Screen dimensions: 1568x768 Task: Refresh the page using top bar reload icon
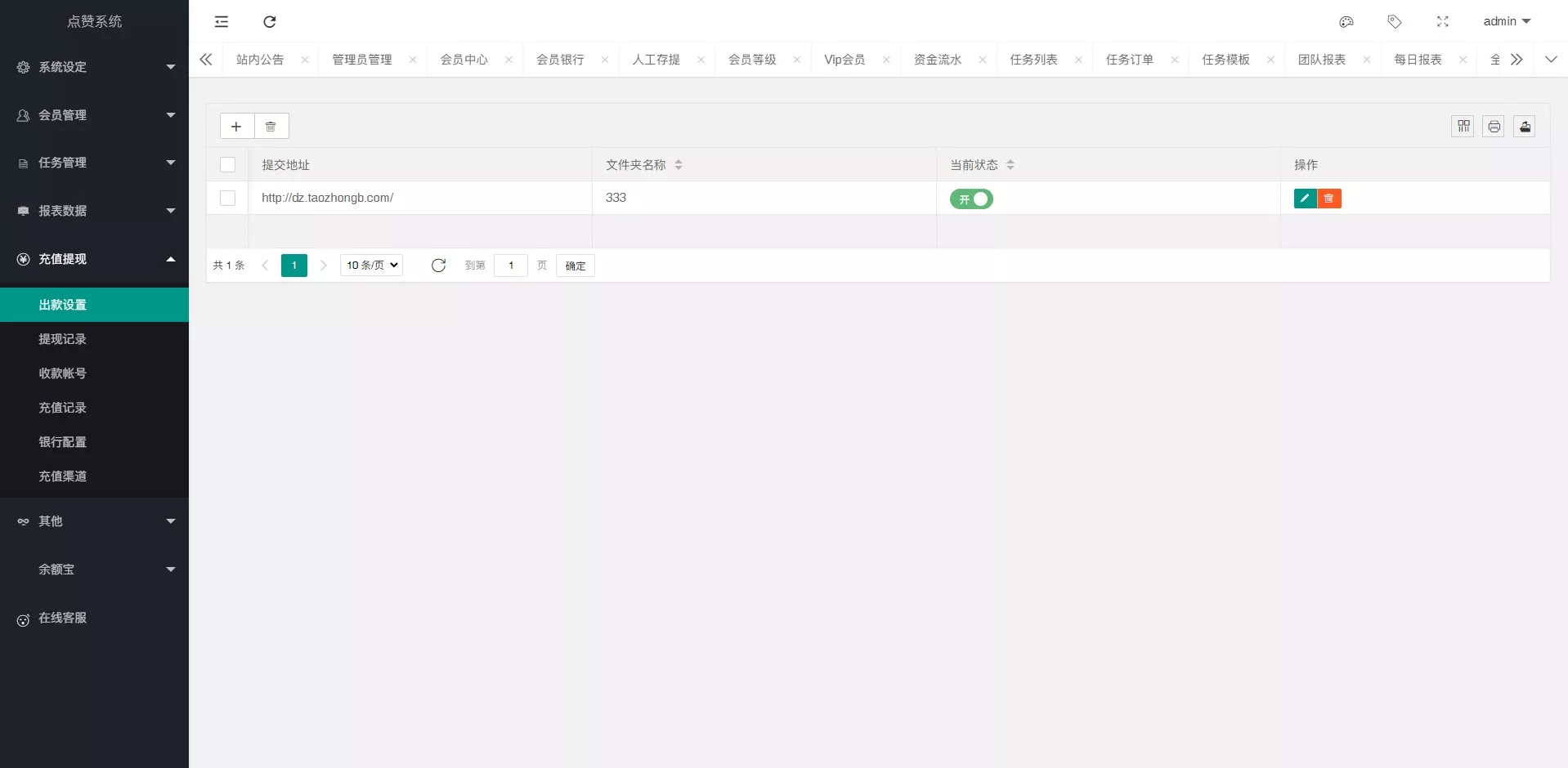[x=270, y=22]
